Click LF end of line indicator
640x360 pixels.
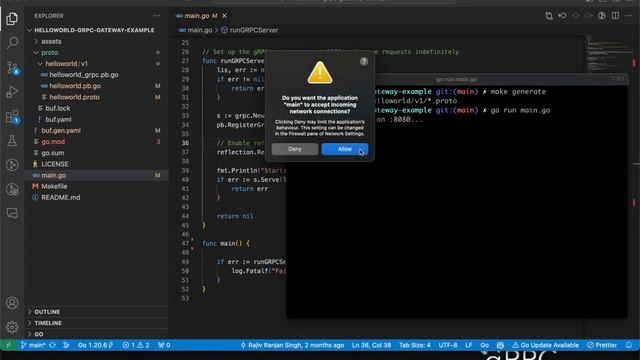click(469, 345)
